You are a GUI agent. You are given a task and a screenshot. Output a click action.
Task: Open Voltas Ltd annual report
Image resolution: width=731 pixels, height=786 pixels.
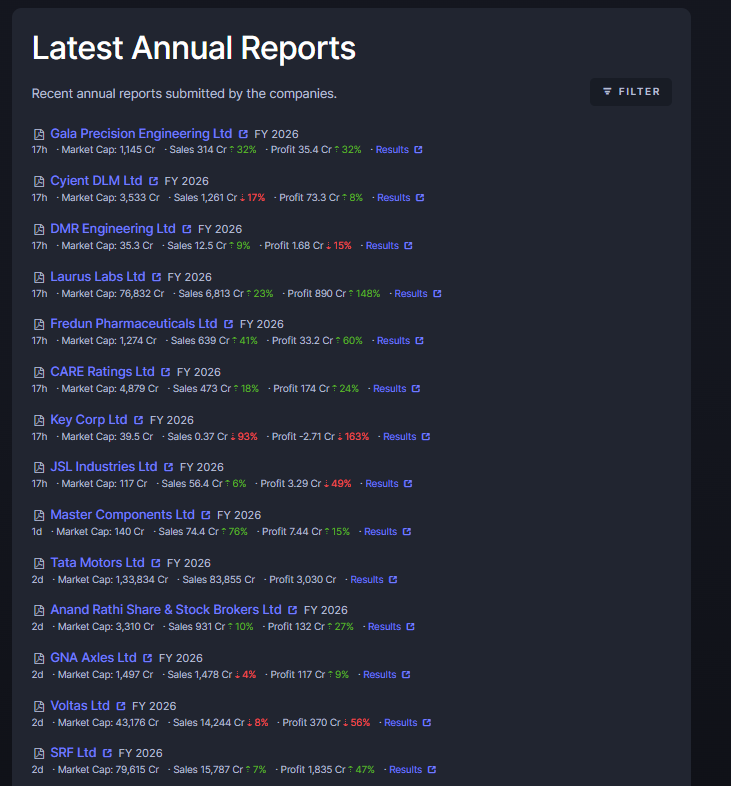80,707
